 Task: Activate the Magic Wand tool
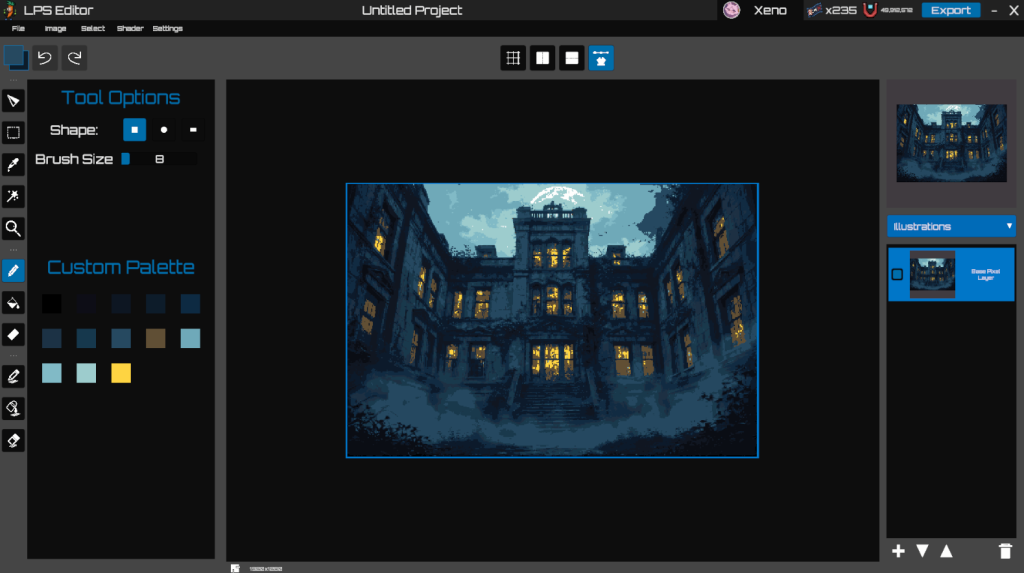13,196
